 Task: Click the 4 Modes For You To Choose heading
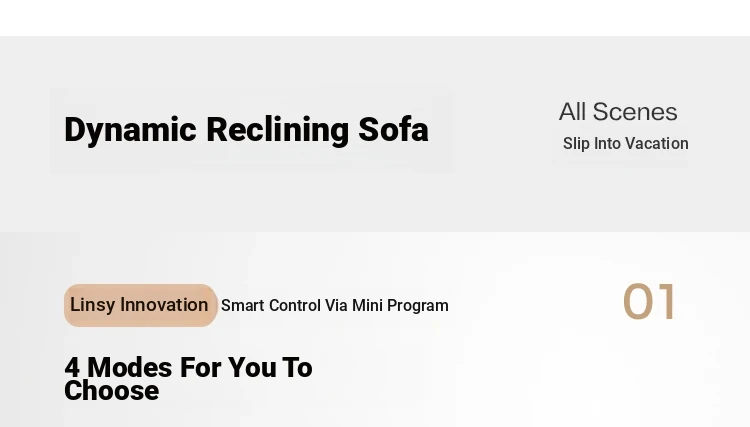pos(188,379)
